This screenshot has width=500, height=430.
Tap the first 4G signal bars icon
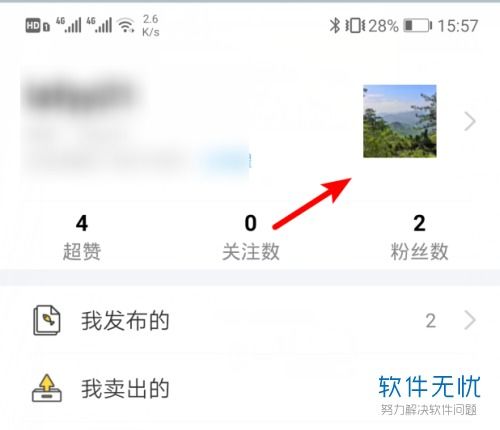(x=69, y=25)
